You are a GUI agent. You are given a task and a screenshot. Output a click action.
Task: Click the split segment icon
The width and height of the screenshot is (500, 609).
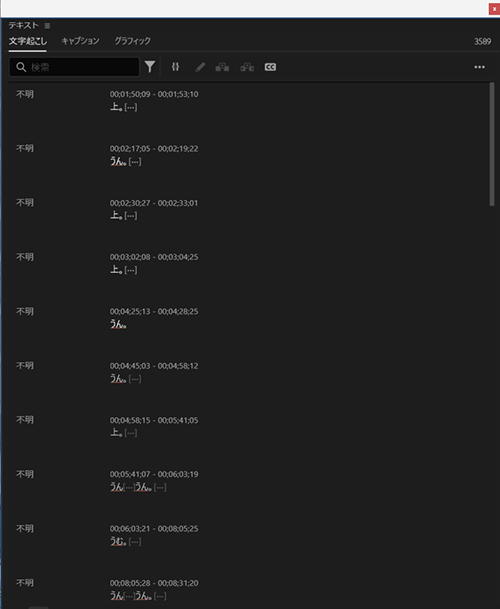click(x=222, y=67)
